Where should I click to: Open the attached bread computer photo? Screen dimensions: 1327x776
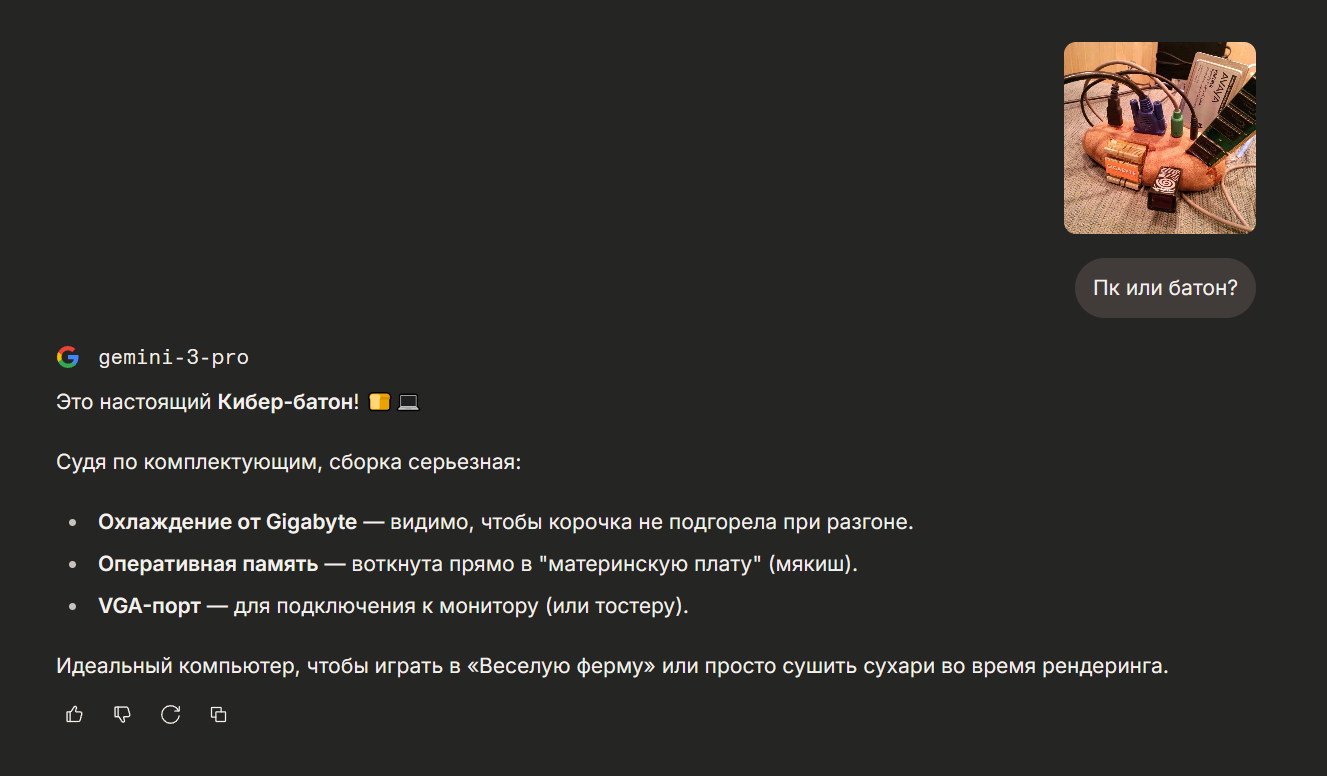(x=1159, y=138)
